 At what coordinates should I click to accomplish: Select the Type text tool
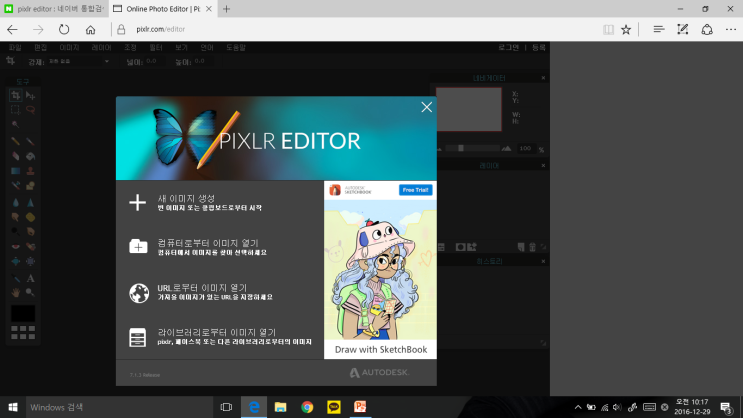point(30,278)
